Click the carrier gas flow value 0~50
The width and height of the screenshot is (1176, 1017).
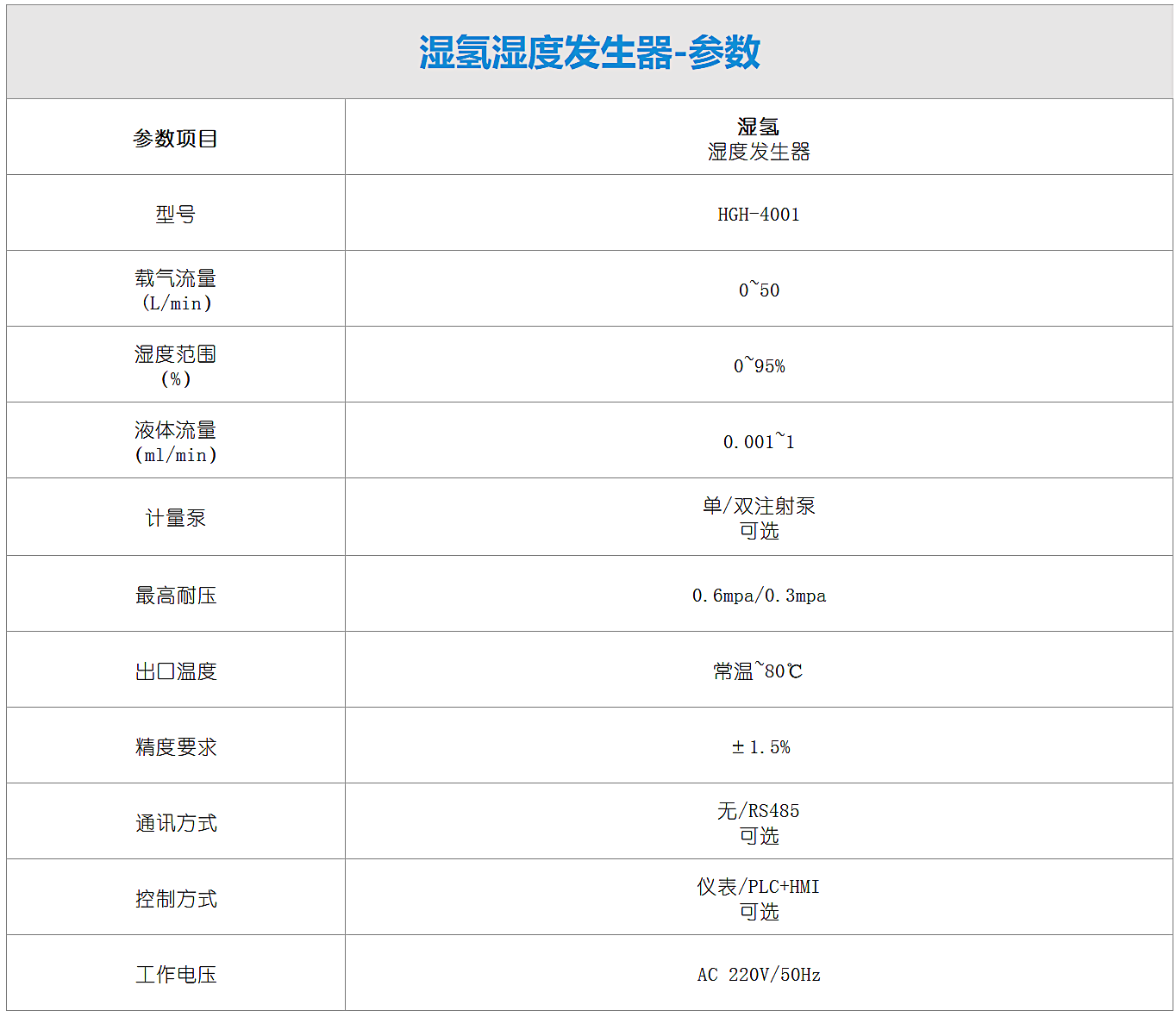click(759, 290)
